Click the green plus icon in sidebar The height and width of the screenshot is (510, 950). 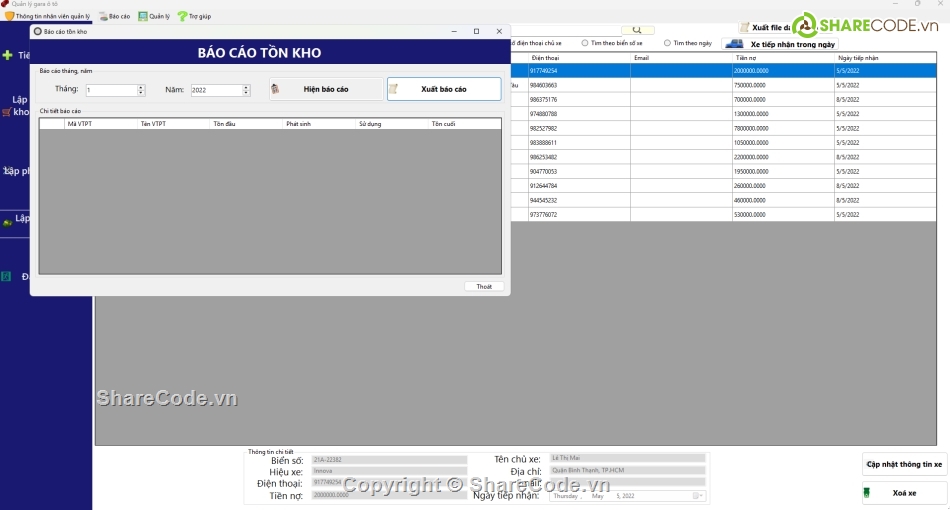click(8, 55)
